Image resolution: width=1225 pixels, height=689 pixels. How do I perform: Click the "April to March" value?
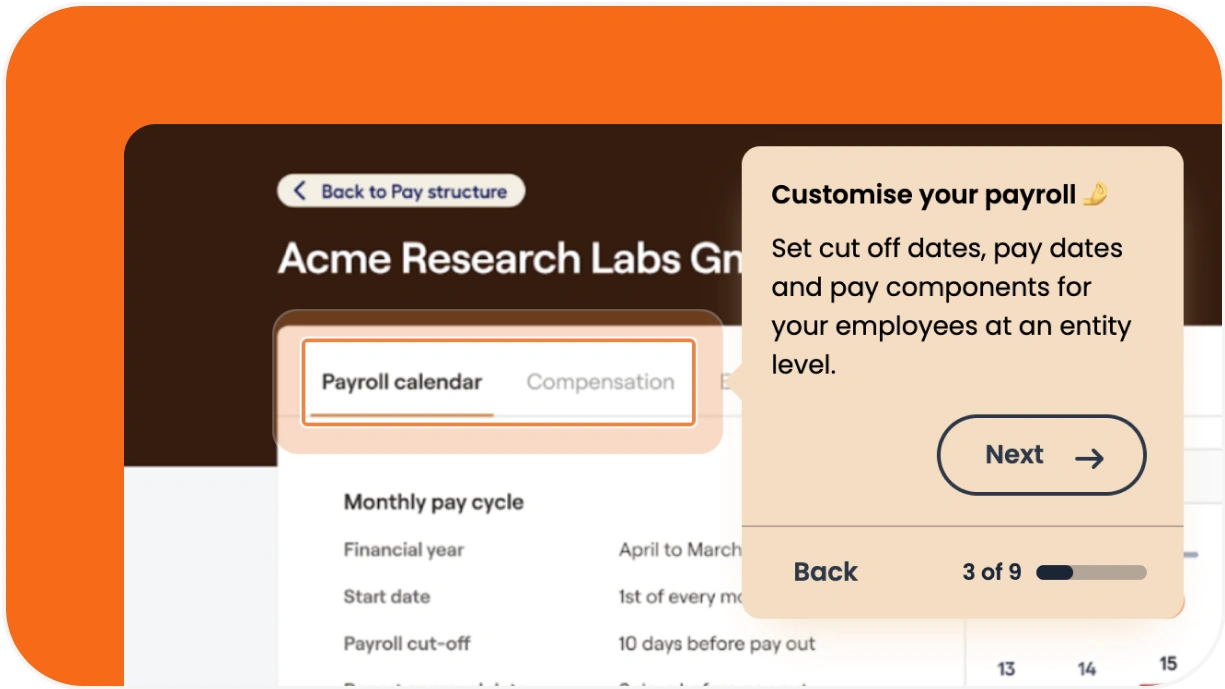pos(680,550)
